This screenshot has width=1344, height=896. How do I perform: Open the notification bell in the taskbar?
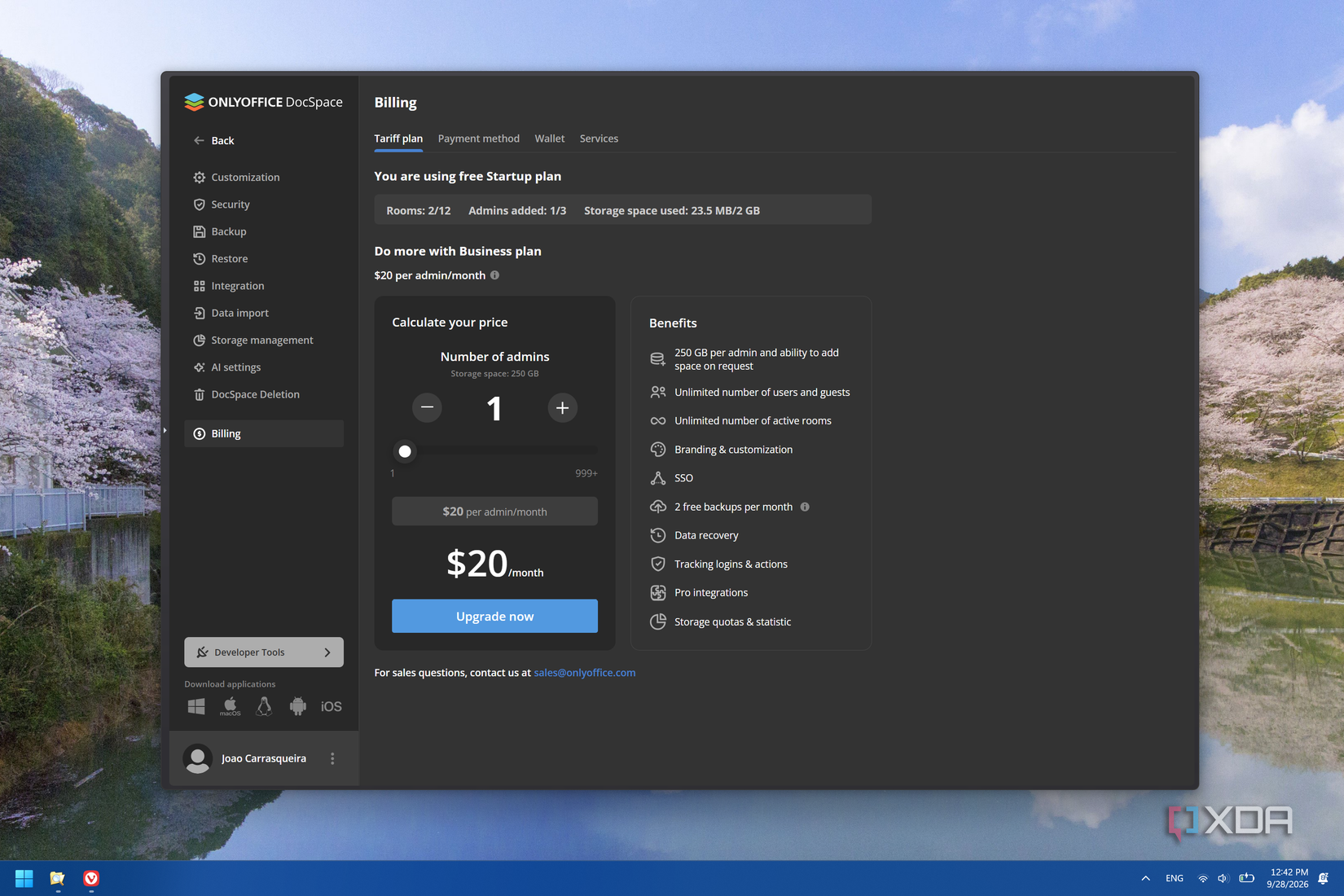(1324, 878)
